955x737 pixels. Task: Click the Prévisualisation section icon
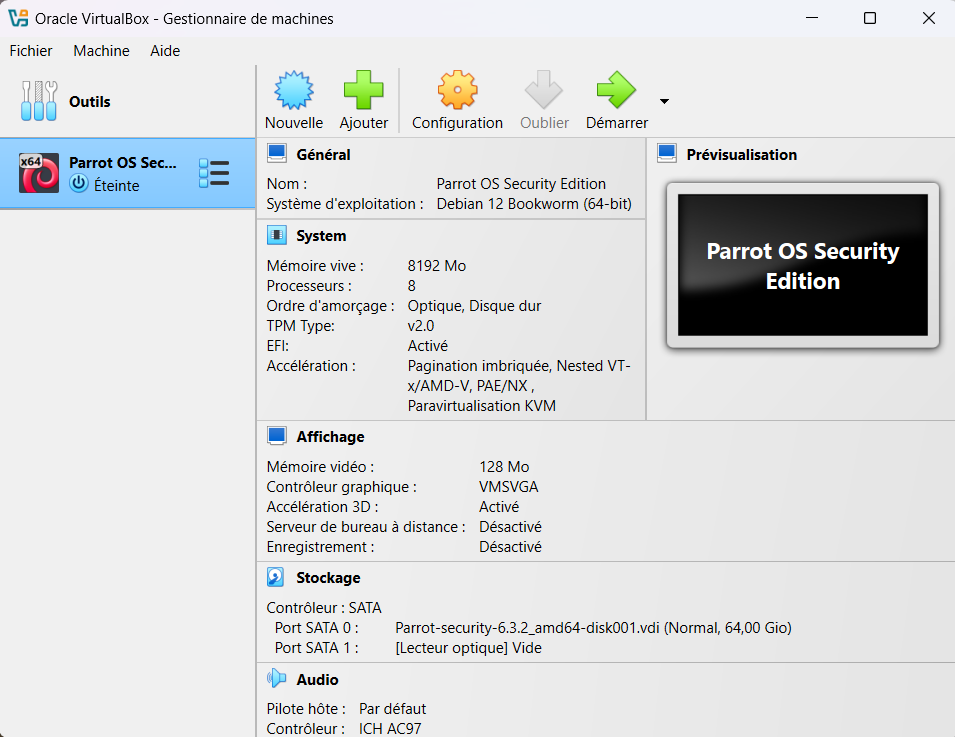667,153
